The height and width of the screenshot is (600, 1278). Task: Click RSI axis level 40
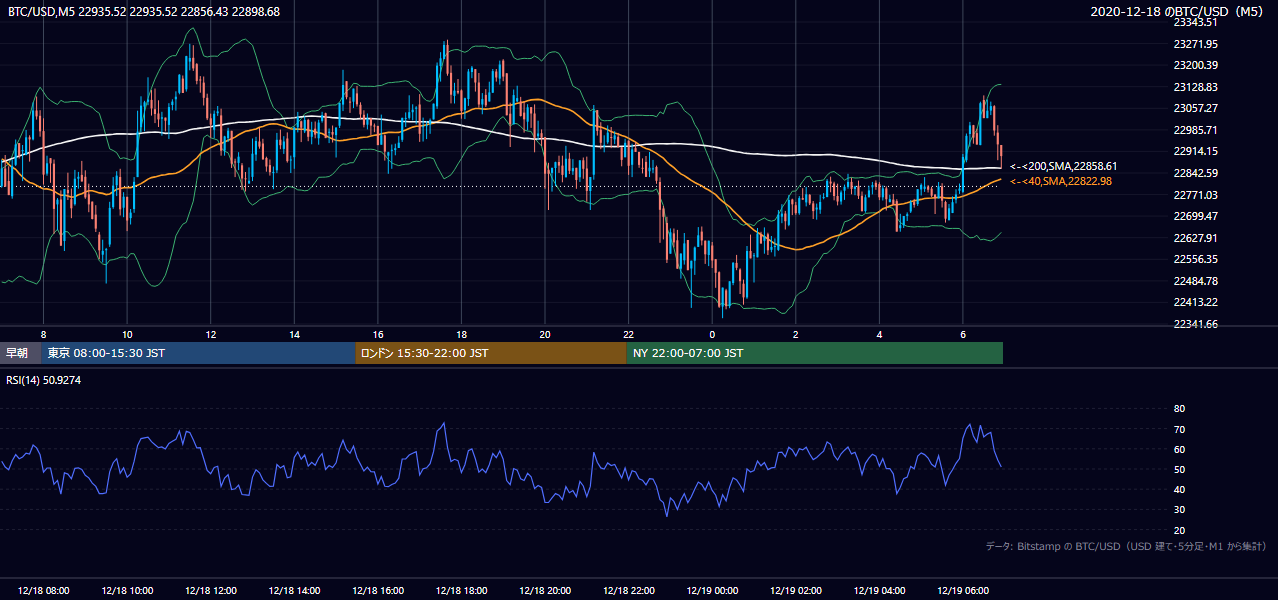(1179, 489)
